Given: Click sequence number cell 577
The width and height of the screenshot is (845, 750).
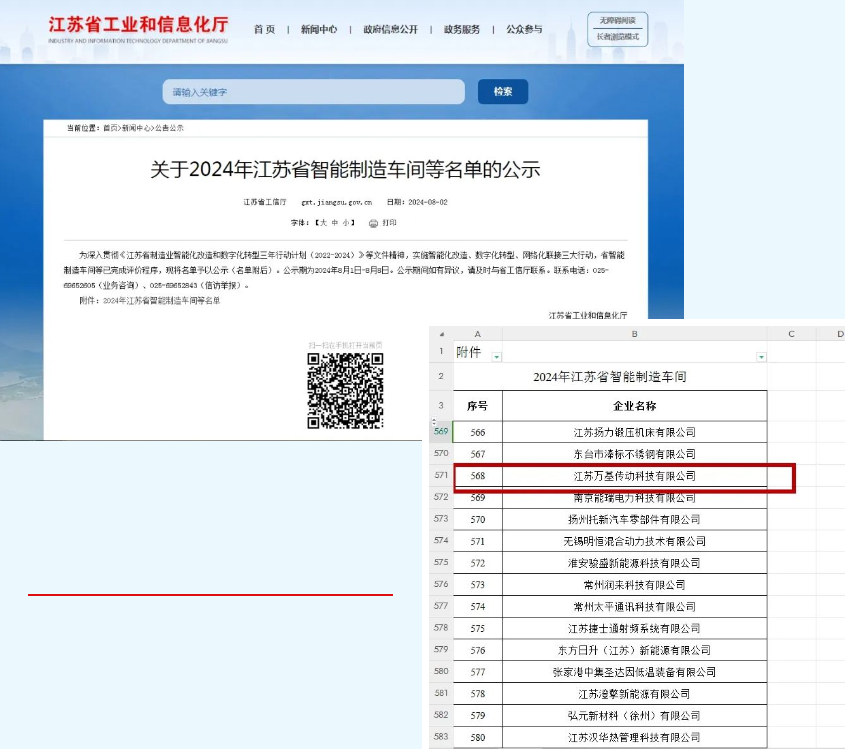Looking at the screenshot, I should click(477, 672).
